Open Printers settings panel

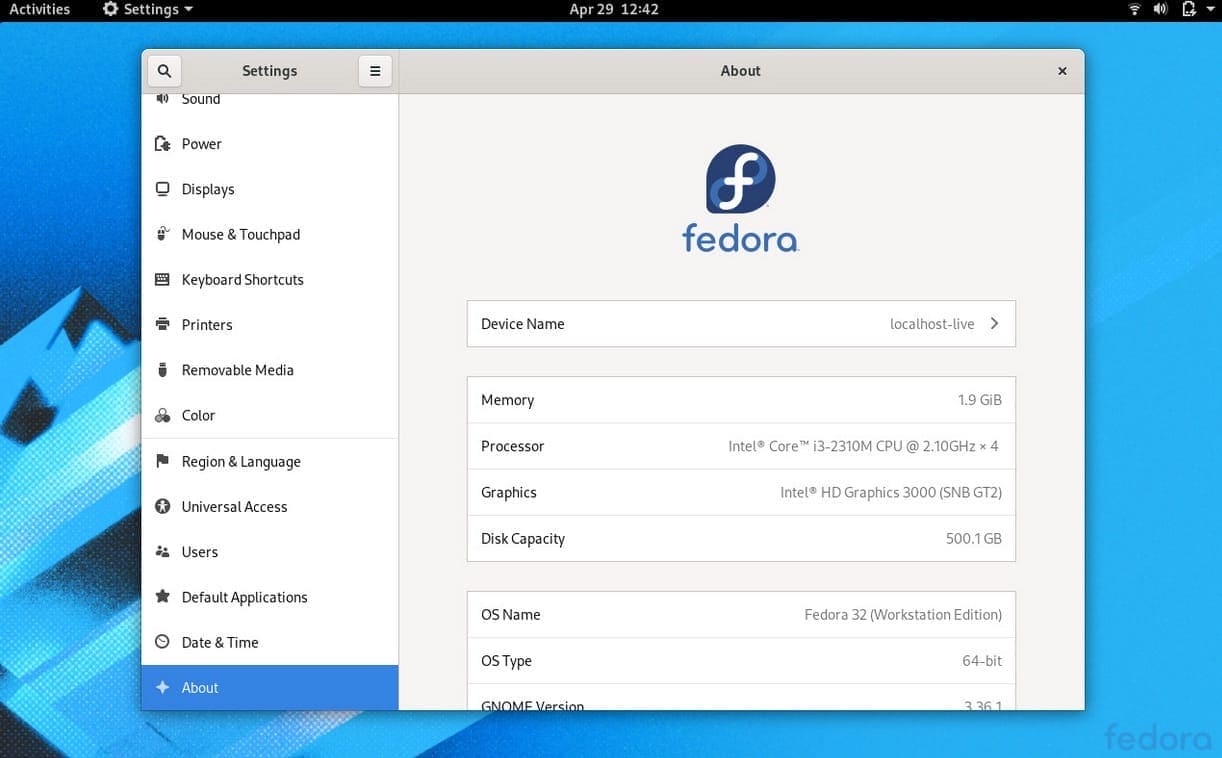tap(270, 325)
